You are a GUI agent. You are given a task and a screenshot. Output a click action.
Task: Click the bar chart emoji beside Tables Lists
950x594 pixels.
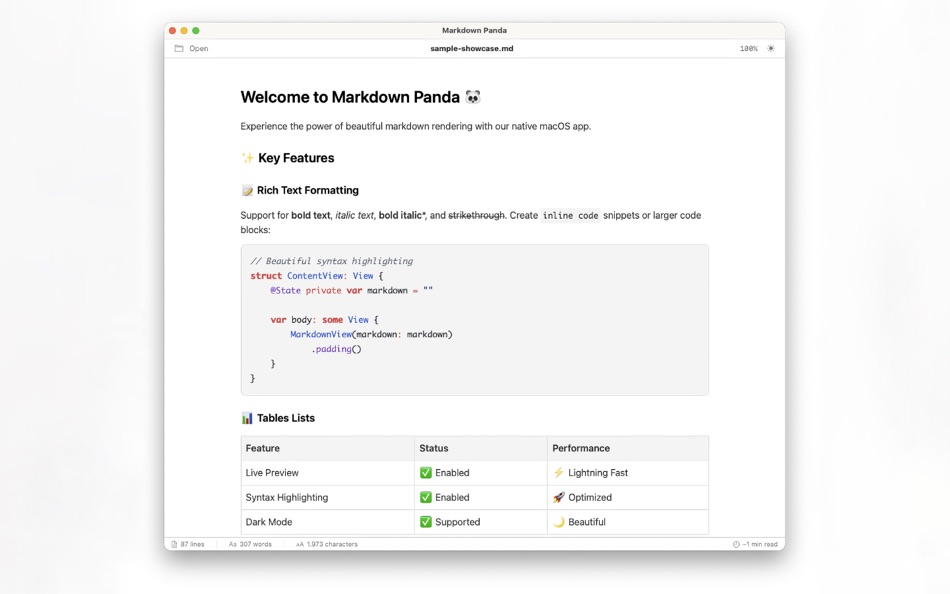pos(247,418)
